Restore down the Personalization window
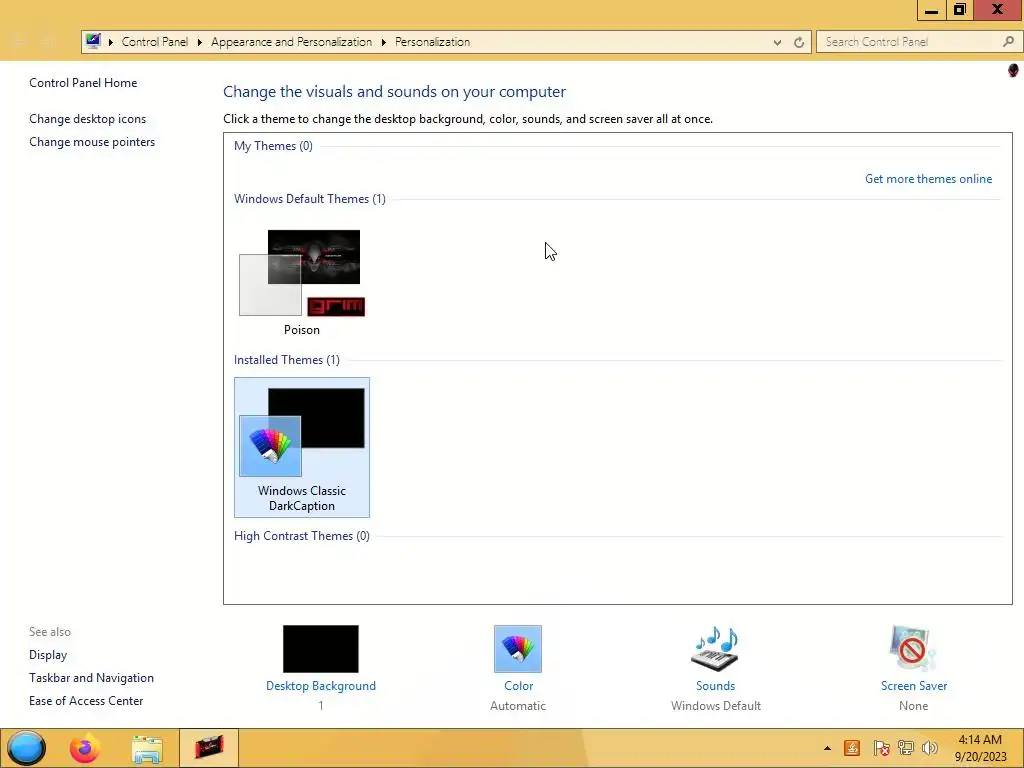The height and width of the screenshot is (768, 1024). [960, 10]
